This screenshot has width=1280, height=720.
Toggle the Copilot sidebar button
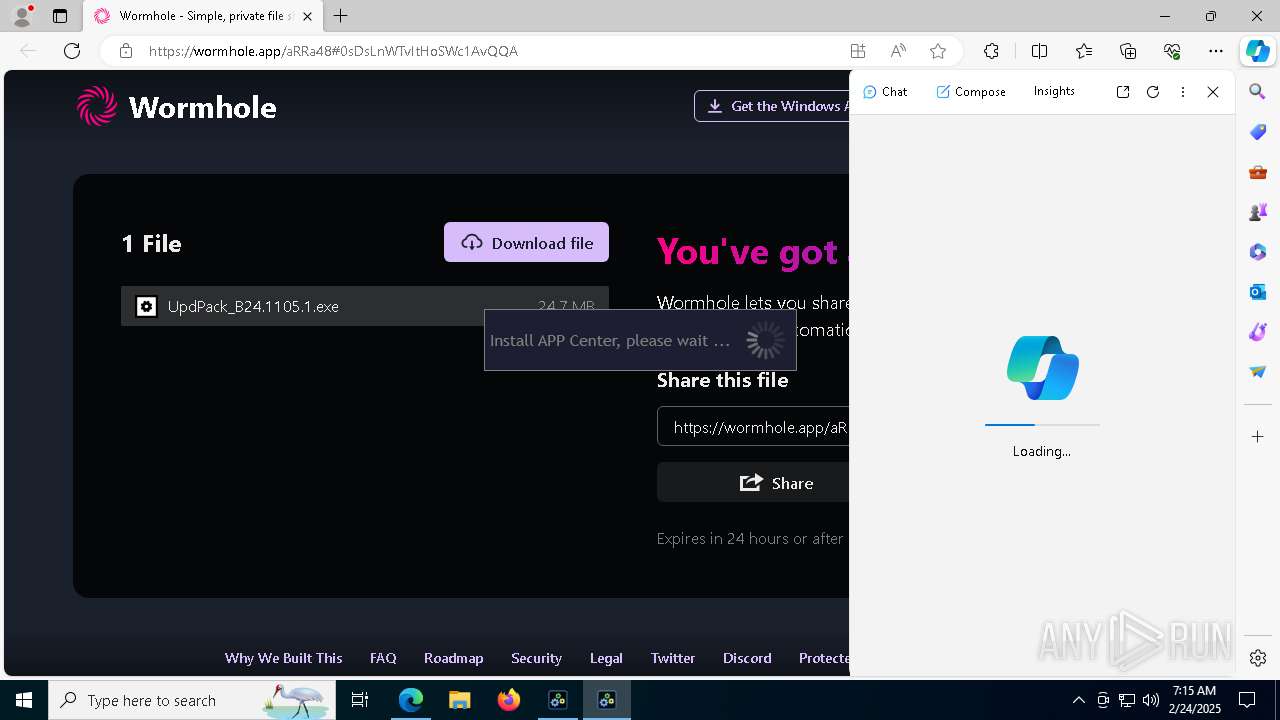[x=1258, y=51]
